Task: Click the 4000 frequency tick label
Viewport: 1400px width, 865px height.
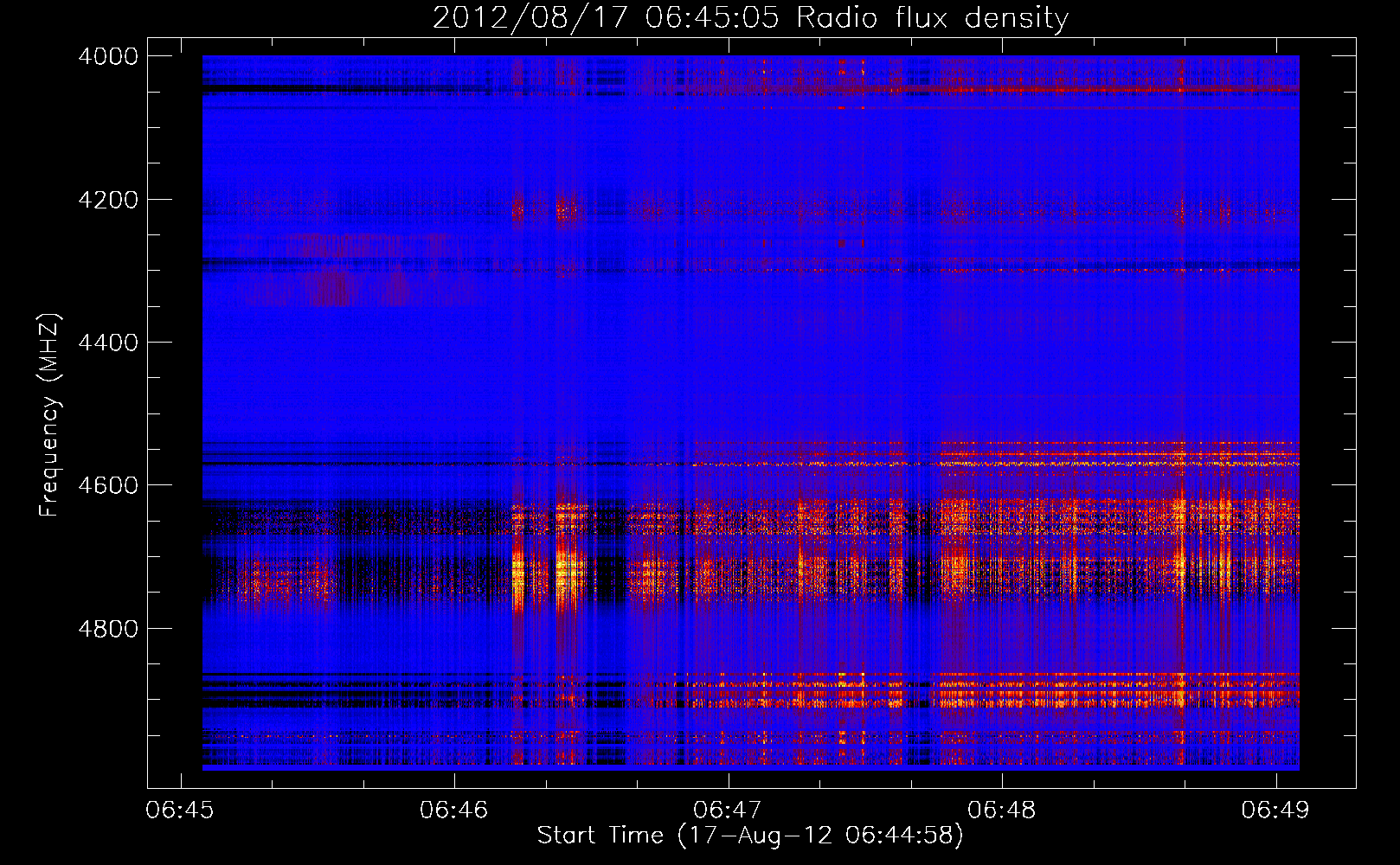Action: 108,56
